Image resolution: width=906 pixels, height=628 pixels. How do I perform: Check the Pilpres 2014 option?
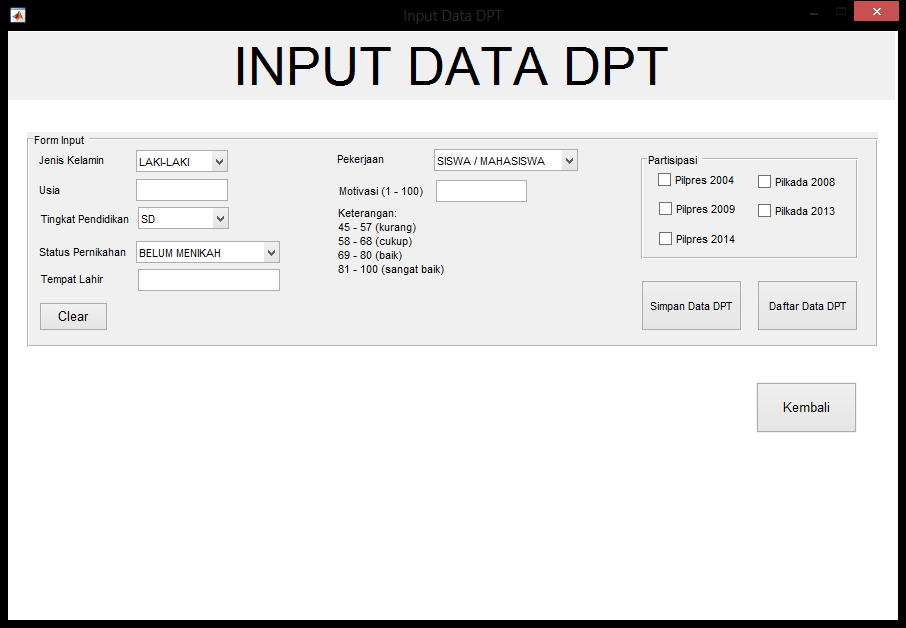click(x=665, y=239)
